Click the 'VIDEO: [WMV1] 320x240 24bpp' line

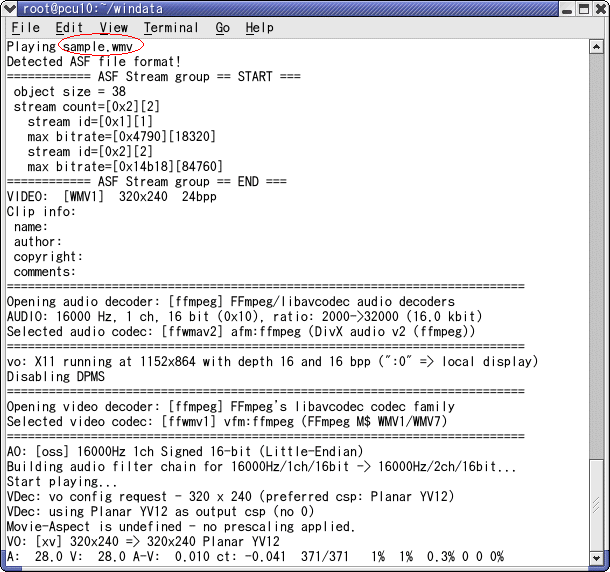coord(112,197)
